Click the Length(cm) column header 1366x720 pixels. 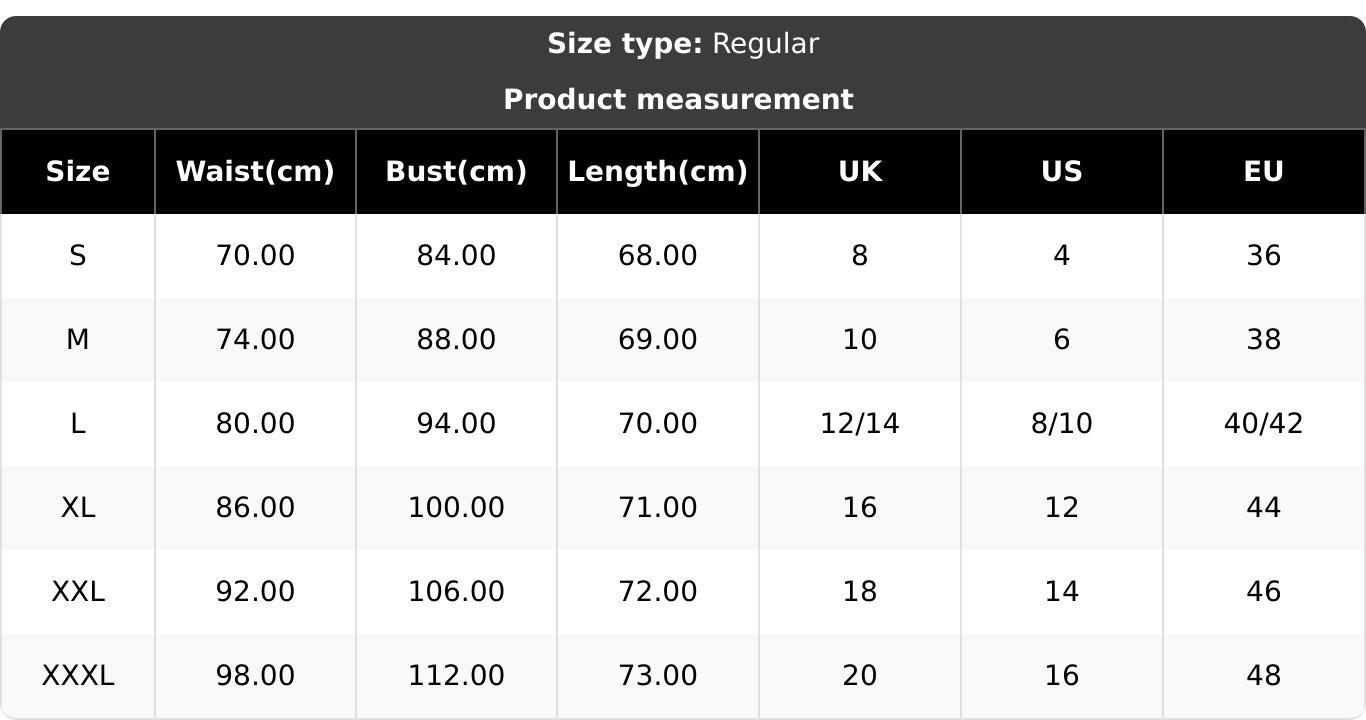click(657, 172)
